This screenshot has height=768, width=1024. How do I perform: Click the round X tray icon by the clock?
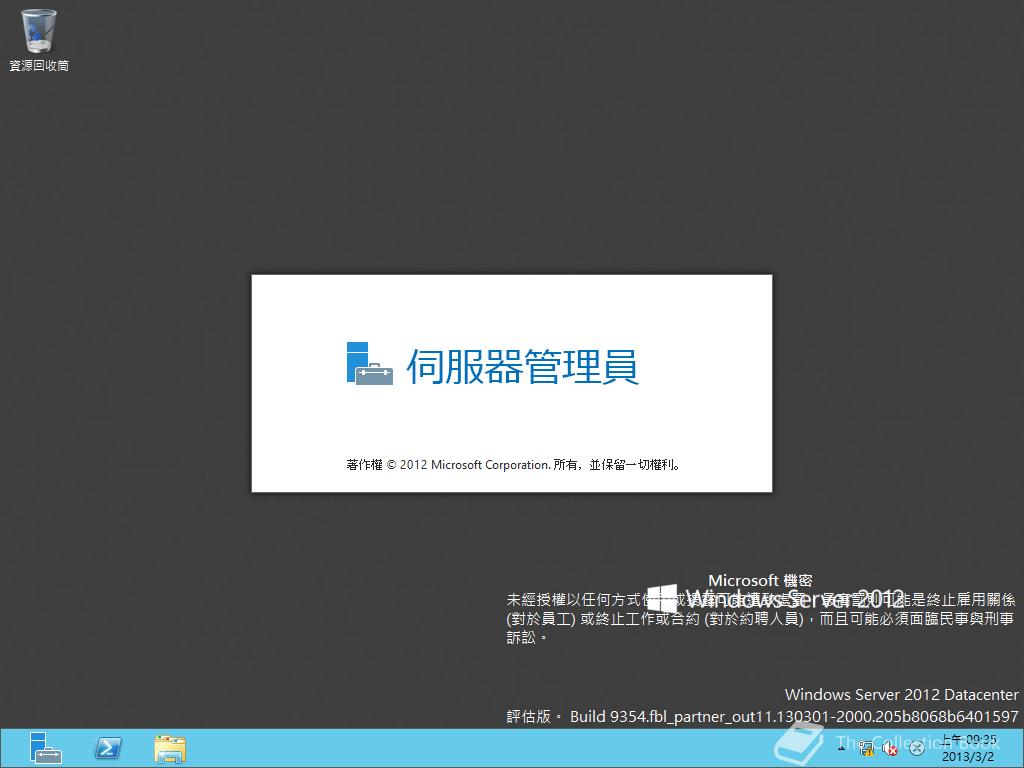917,748
